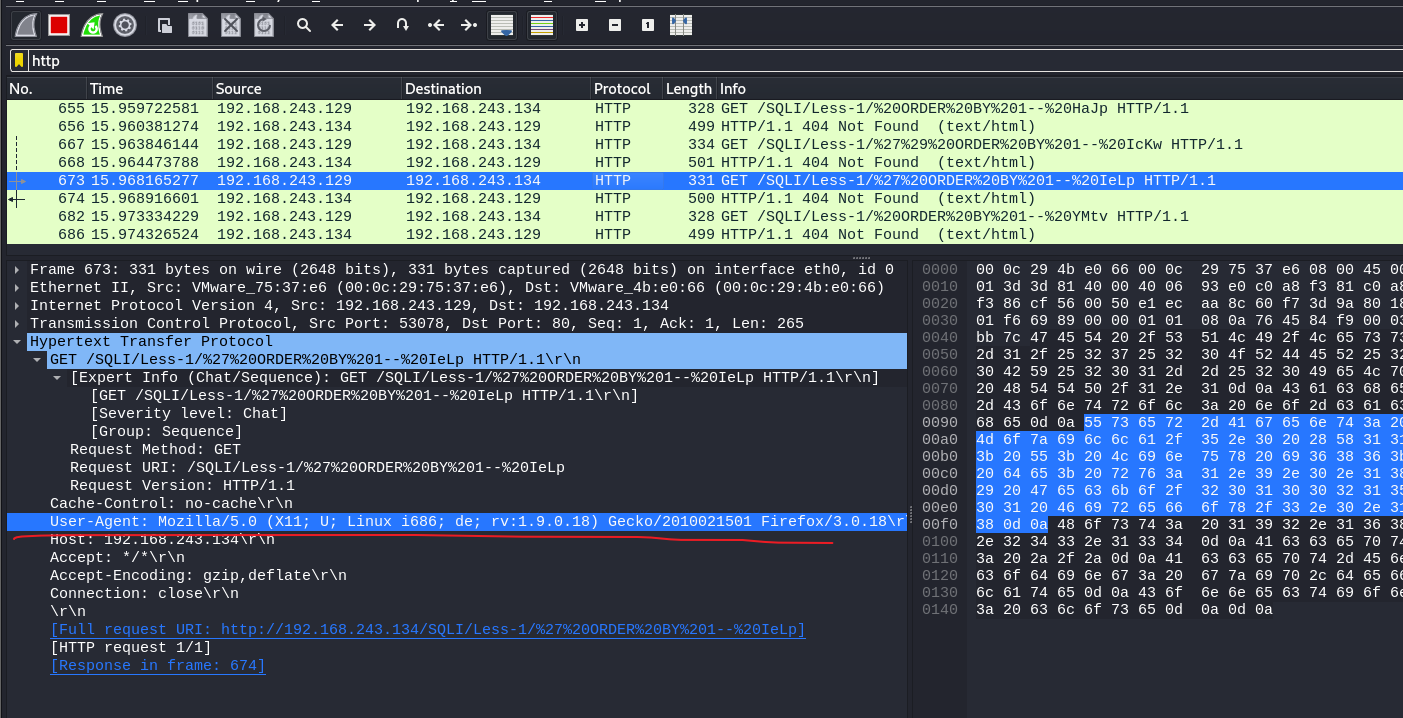Go to the next packet
The image size is (1403, 718).
click(370, 25)
